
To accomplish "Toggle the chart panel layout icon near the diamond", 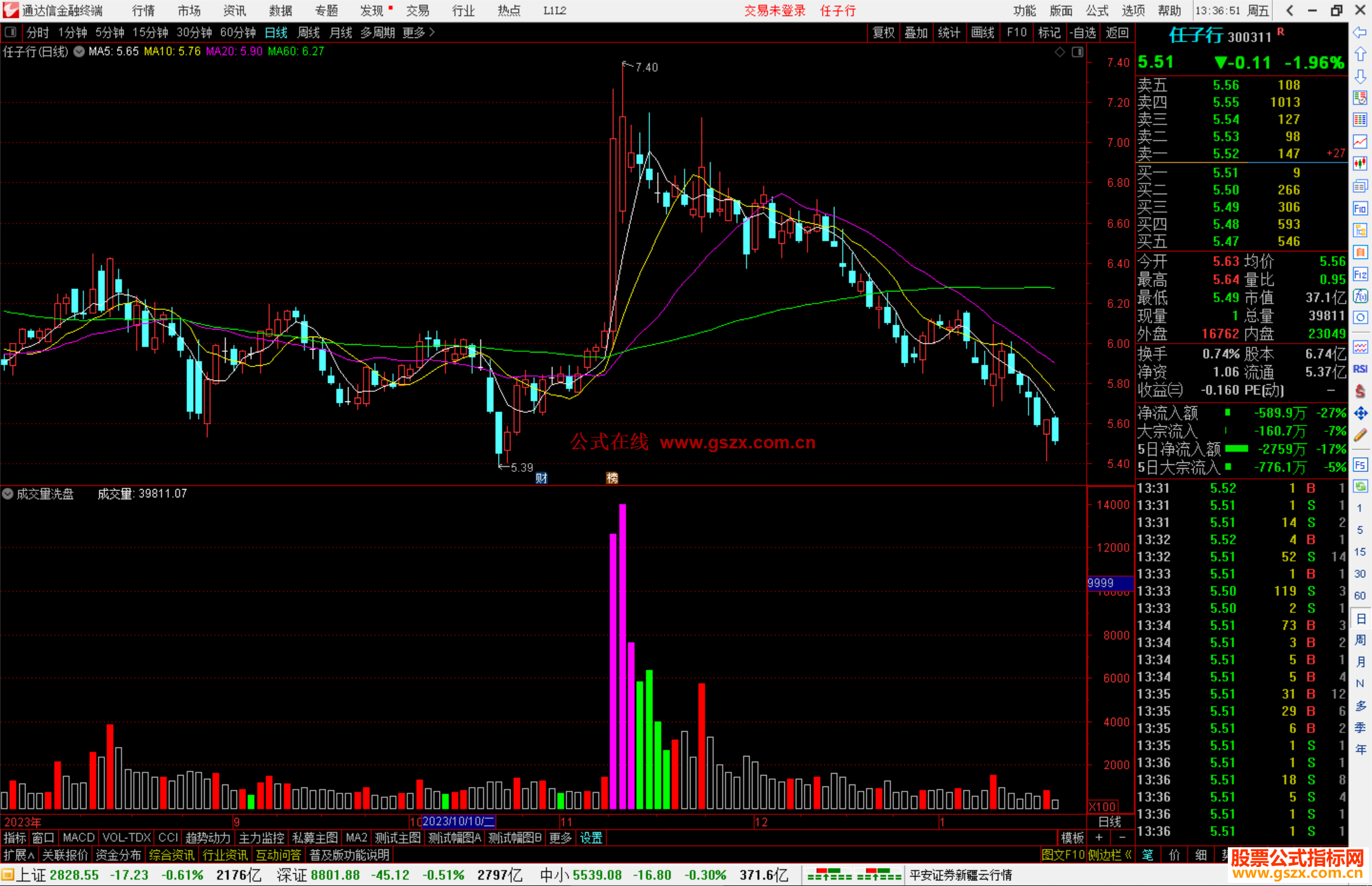I will click(x=1077, y=52).
